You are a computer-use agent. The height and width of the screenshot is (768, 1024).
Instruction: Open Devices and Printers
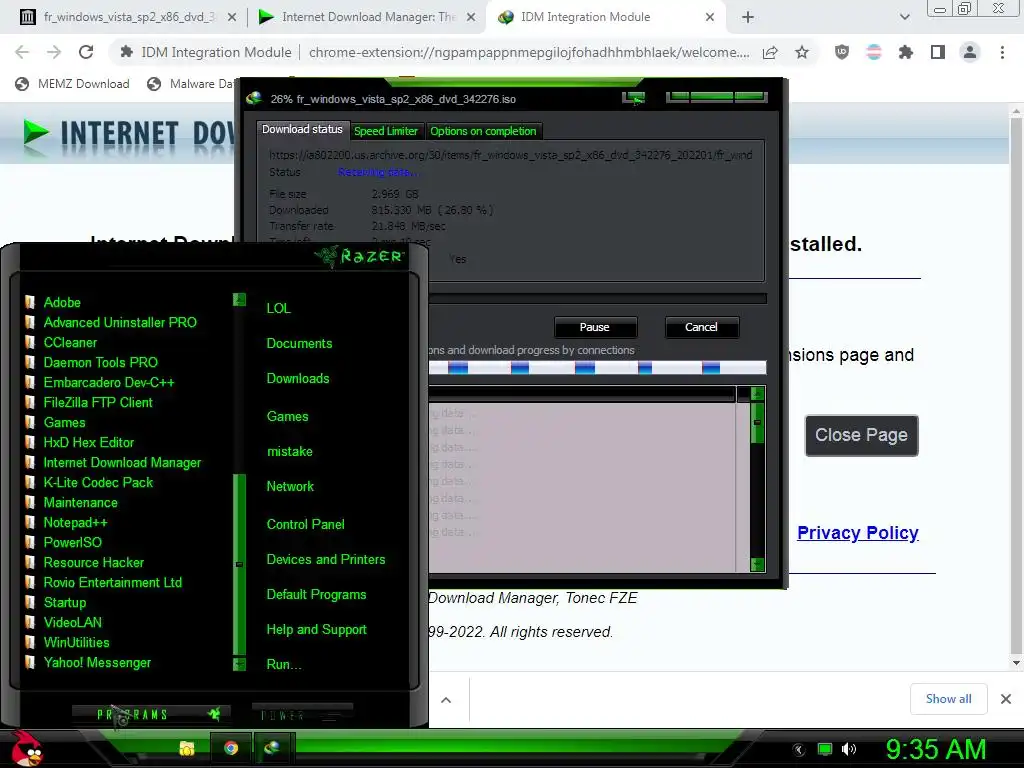pyautogui.click(x=326, y=560)
